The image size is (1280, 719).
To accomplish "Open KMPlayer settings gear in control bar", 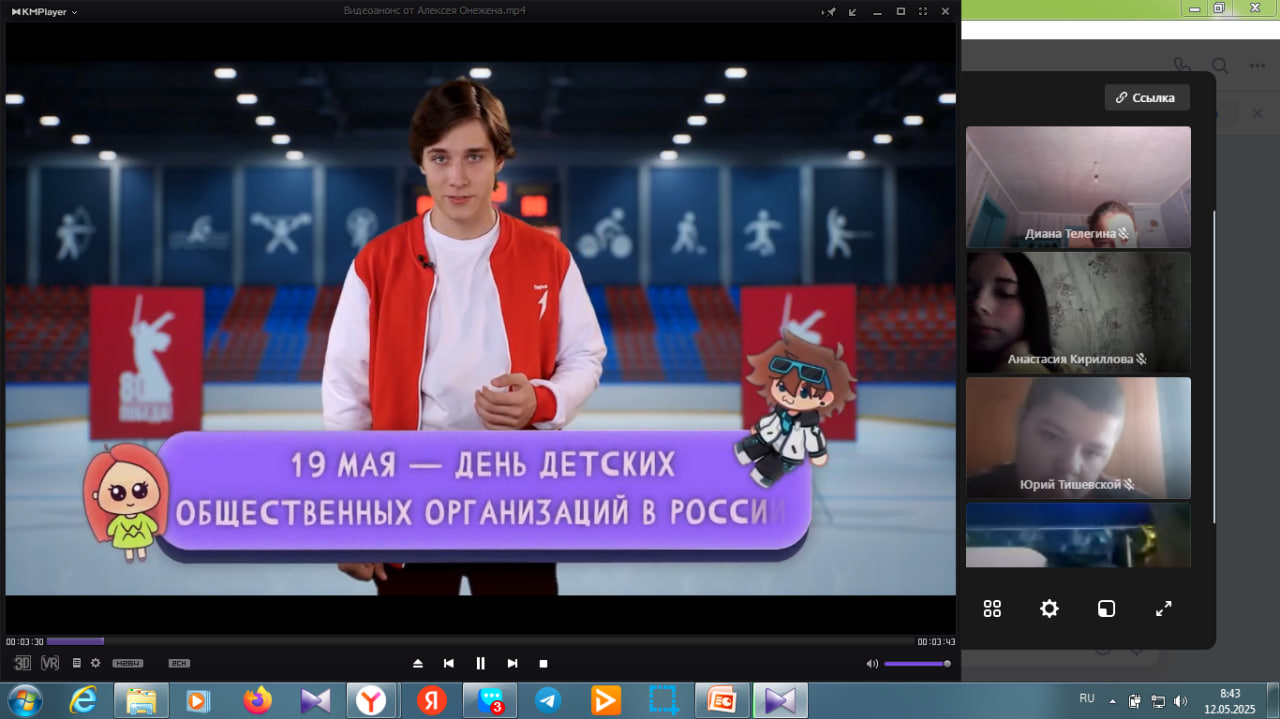I will coord(95,663).
